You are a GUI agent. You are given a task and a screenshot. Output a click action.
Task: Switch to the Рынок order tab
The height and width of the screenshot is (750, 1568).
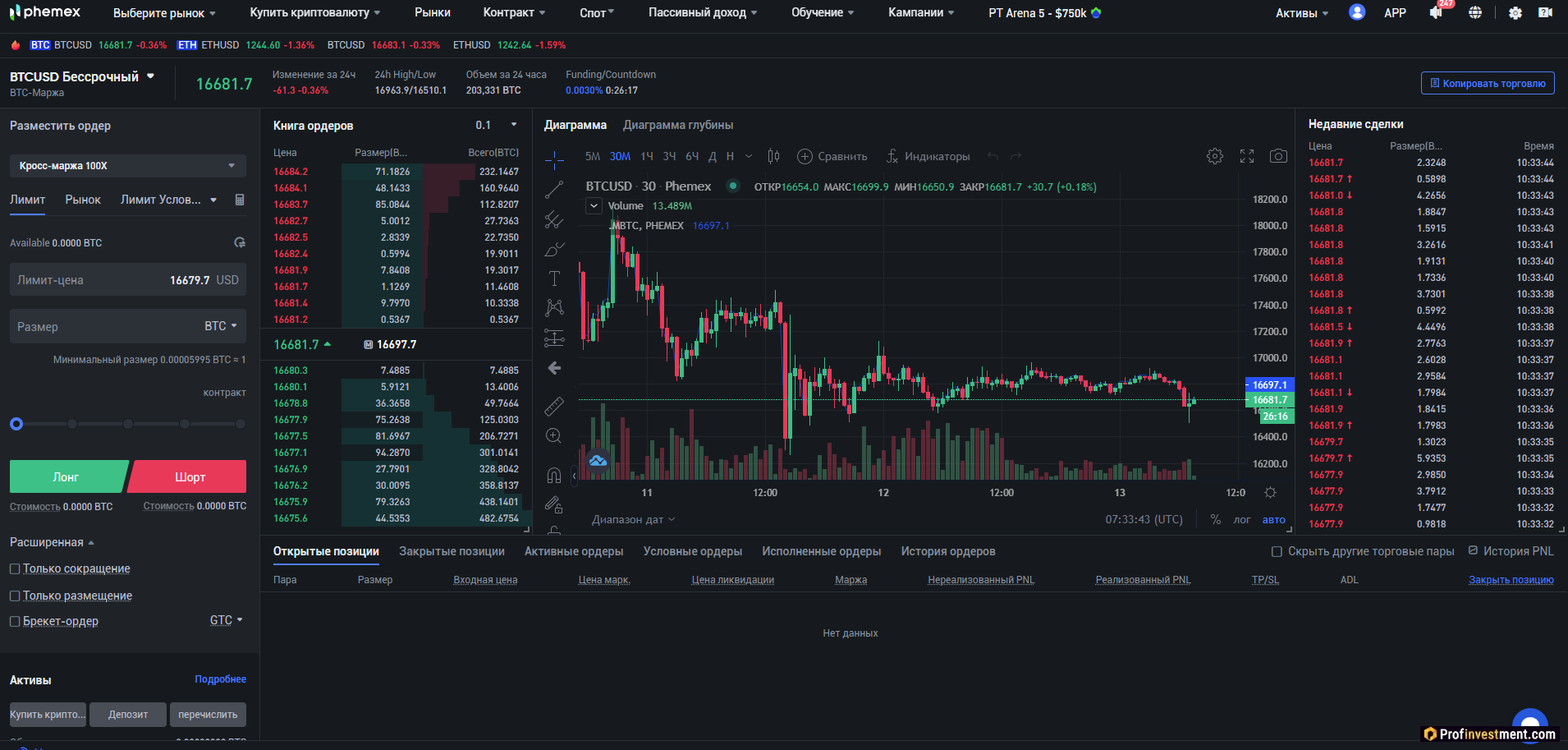click(x=83, y=200)
